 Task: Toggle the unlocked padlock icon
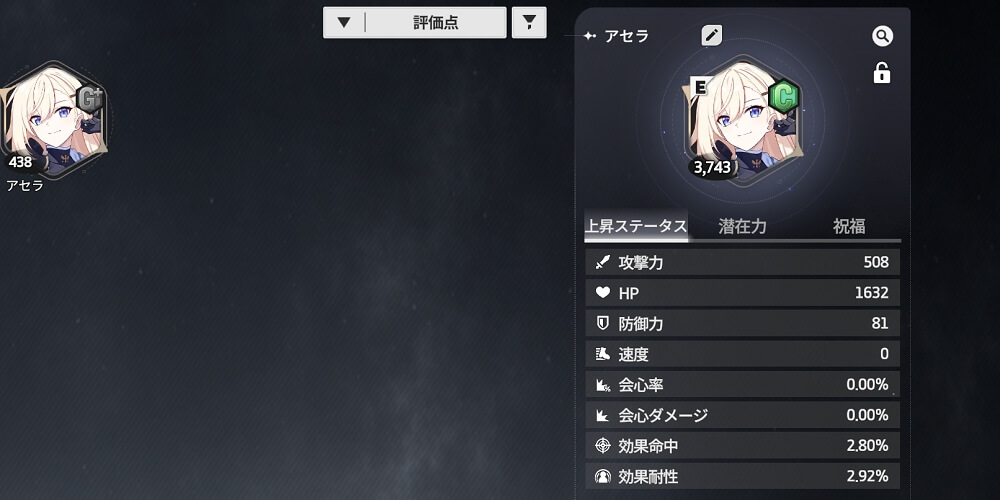[882, 72]
